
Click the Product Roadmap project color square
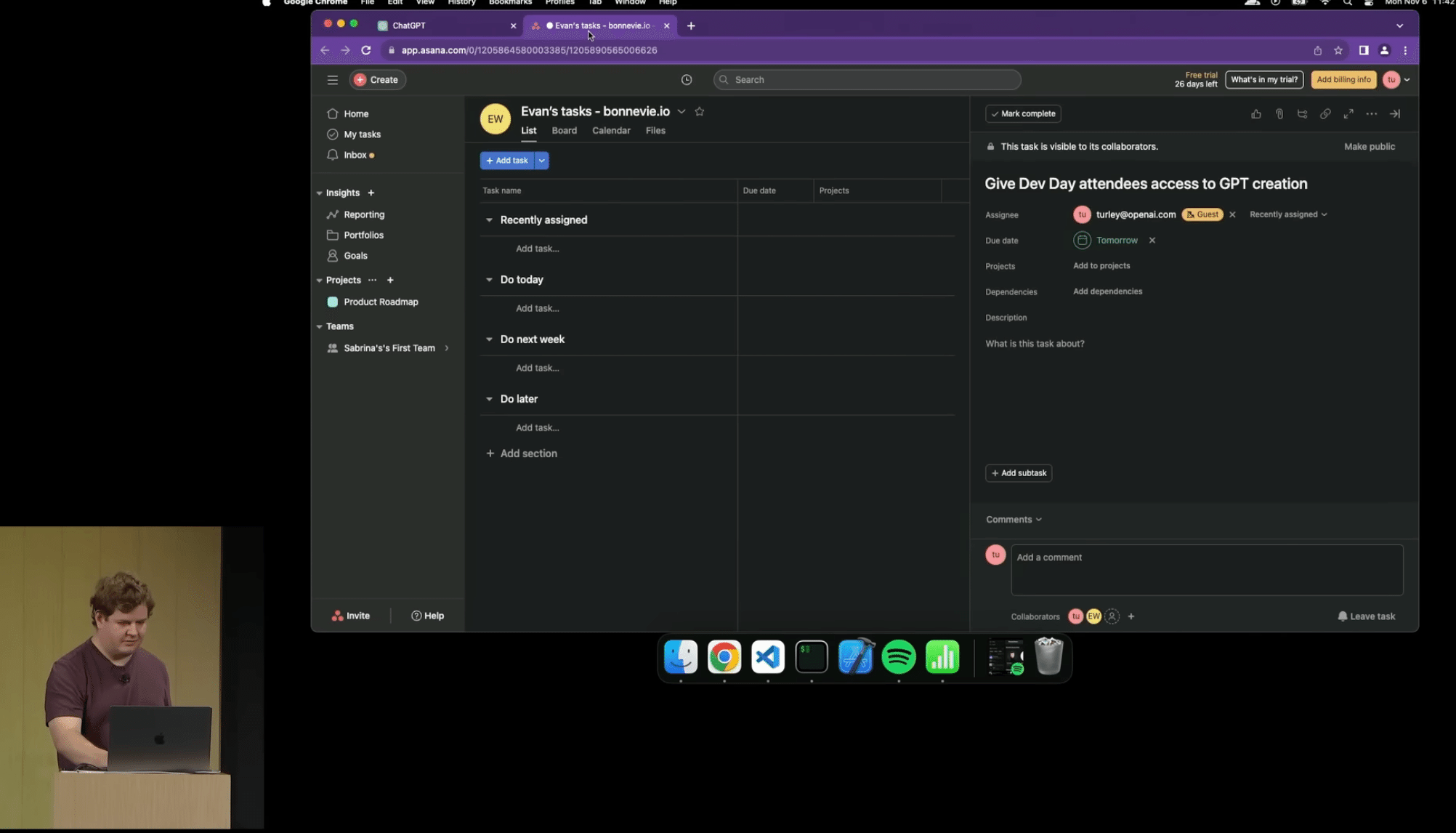(x=333, y=302)
